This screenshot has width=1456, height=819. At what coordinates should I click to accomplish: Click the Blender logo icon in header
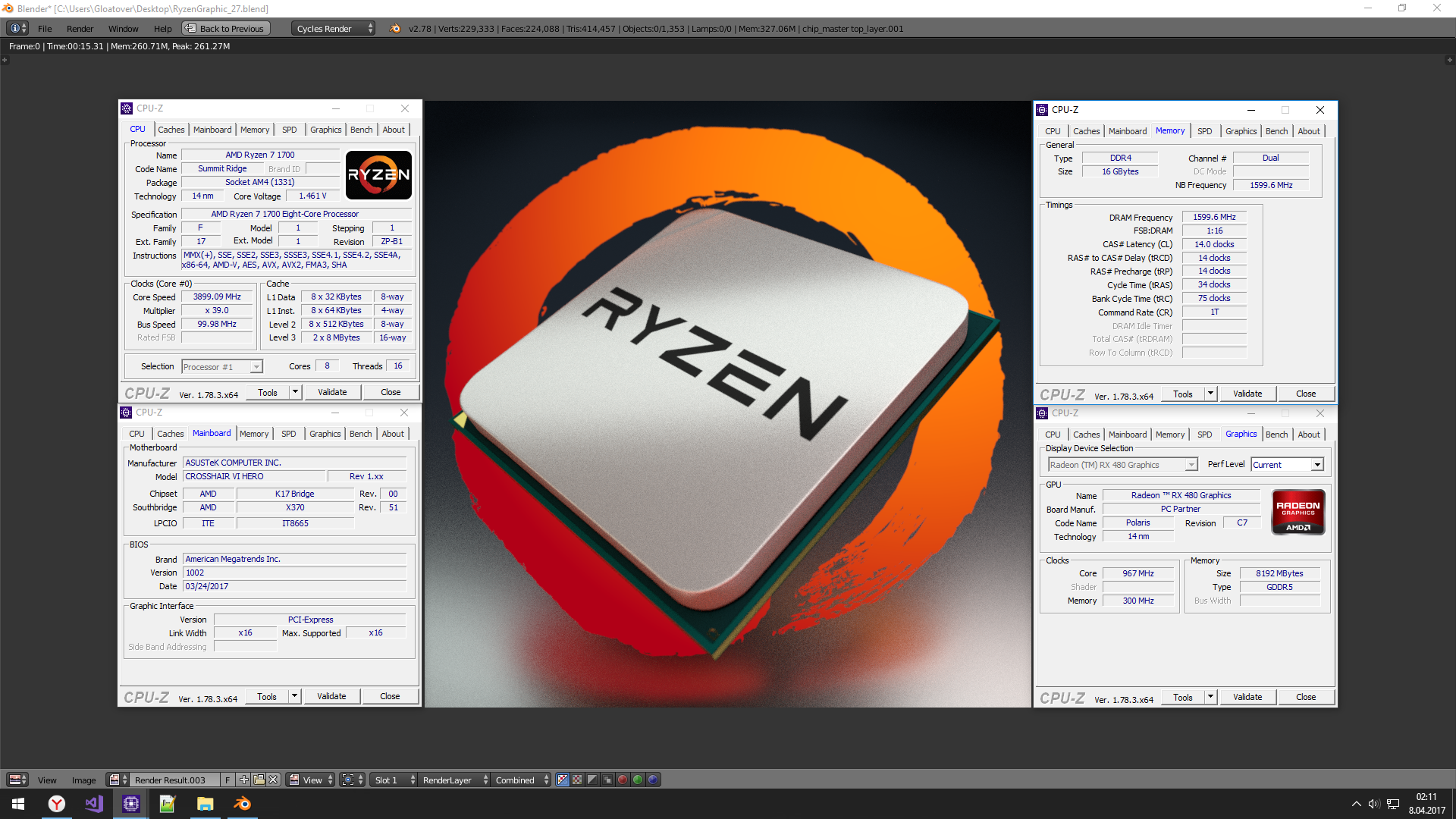coord(395,28)
